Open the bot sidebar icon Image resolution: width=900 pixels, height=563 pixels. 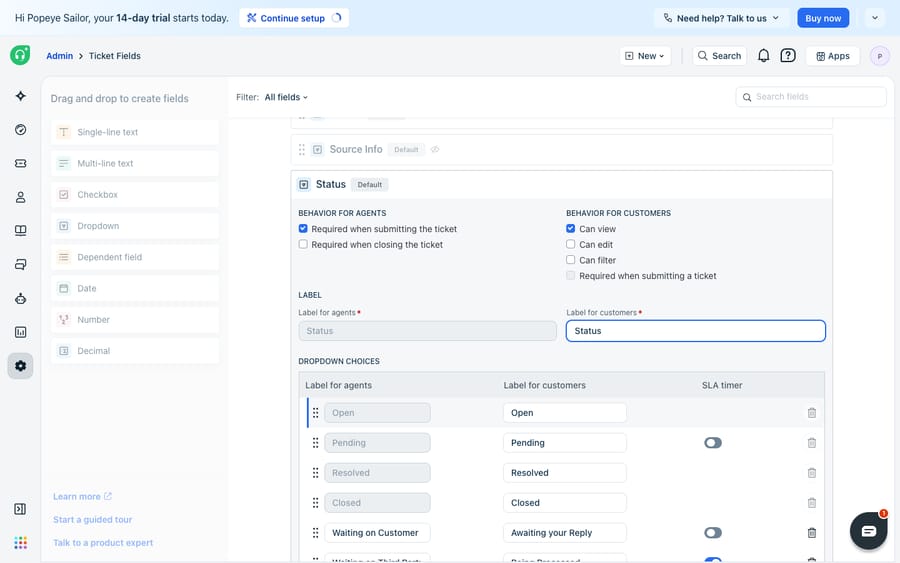coord(21,298)
